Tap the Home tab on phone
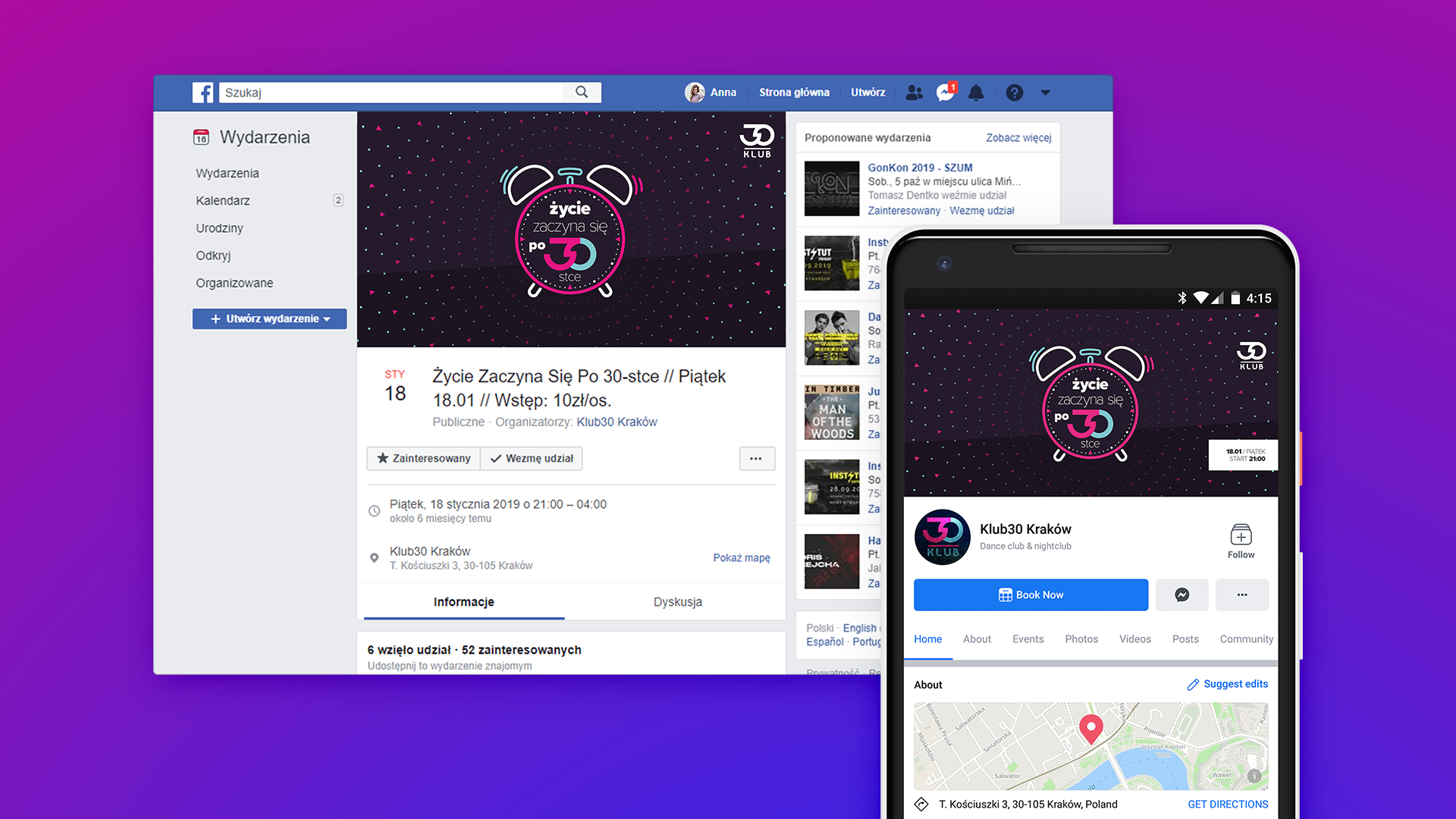 click(x=927, y=639)
